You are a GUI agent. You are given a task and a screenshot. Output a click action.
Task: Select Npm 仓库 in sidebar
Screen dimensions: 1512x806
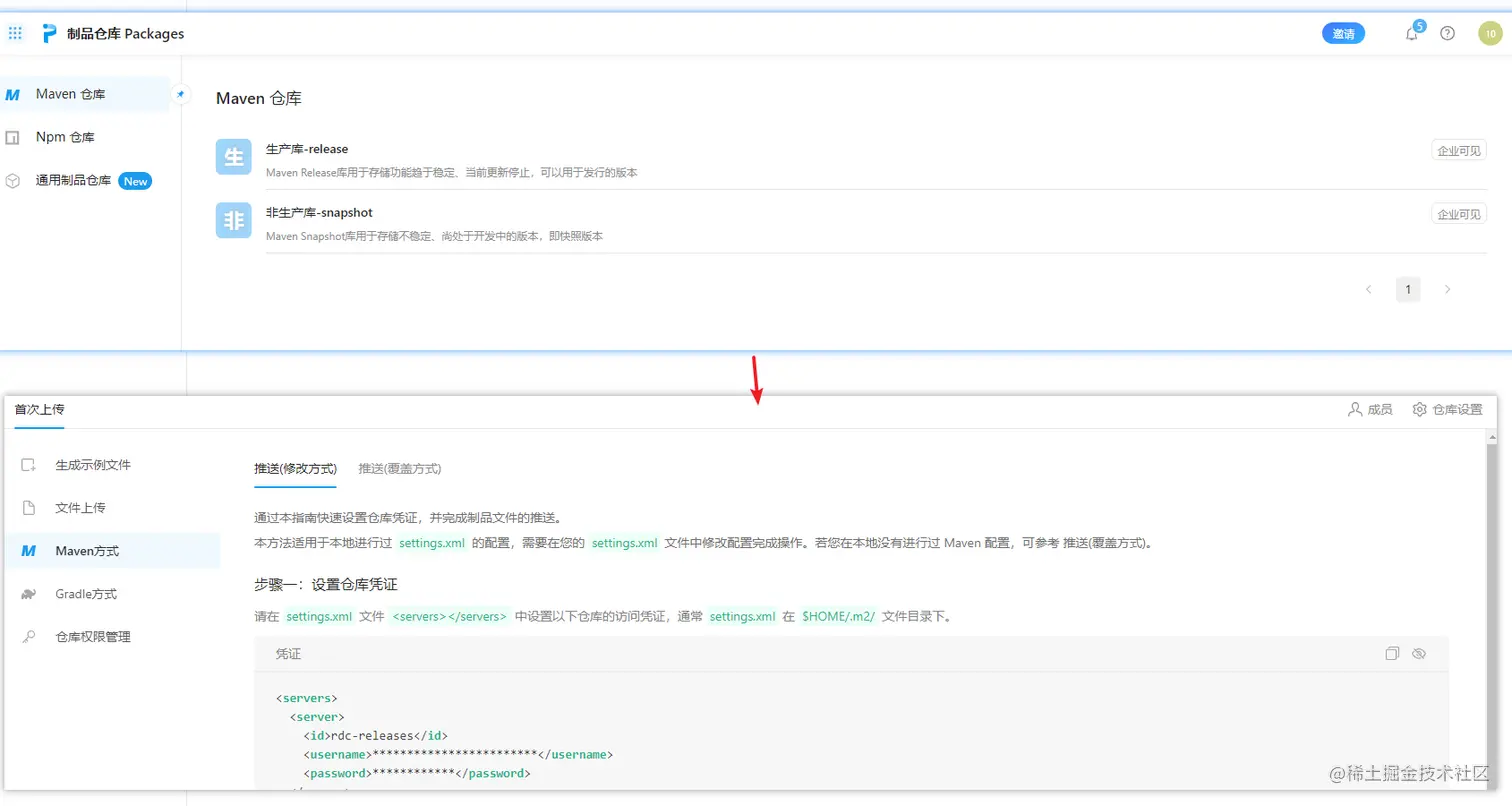tap(86, 137)
